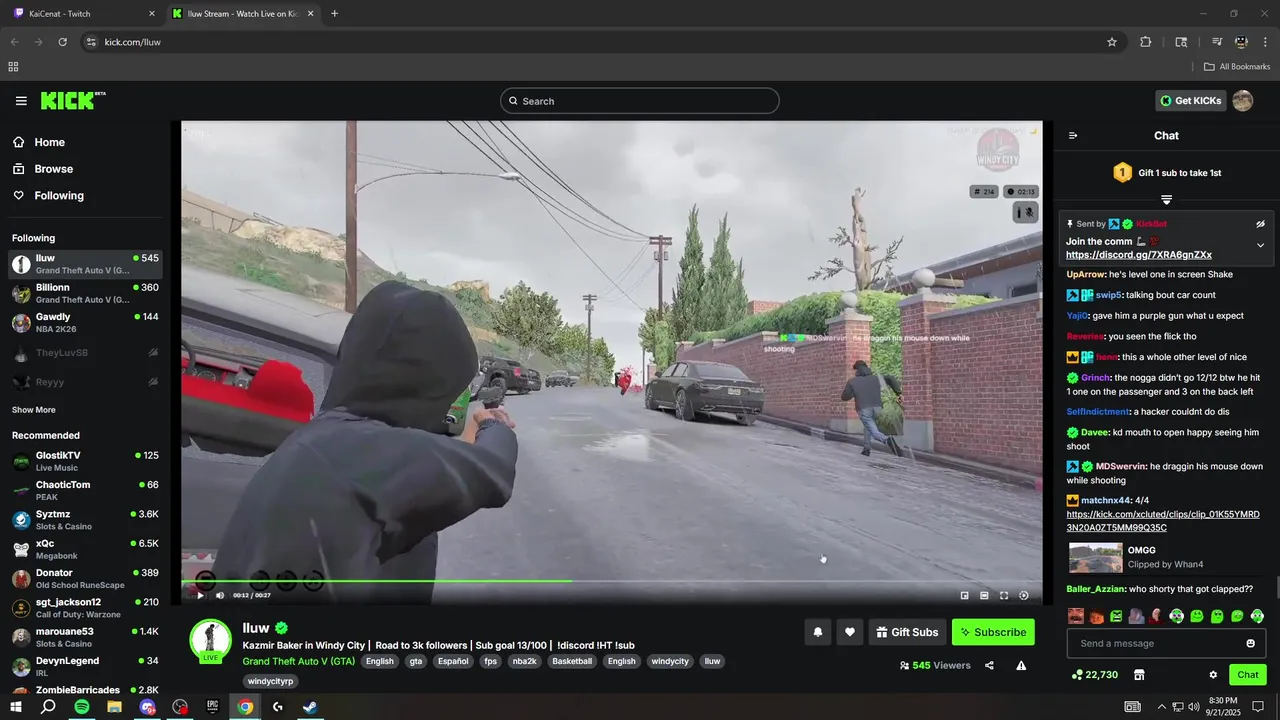
Task: Open video player settings gear
Action: (x=1024, y=595)
